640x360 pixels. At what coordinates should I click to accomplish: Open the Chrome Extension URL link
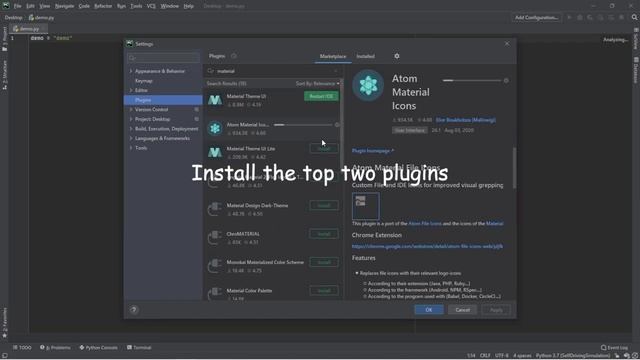427,246
